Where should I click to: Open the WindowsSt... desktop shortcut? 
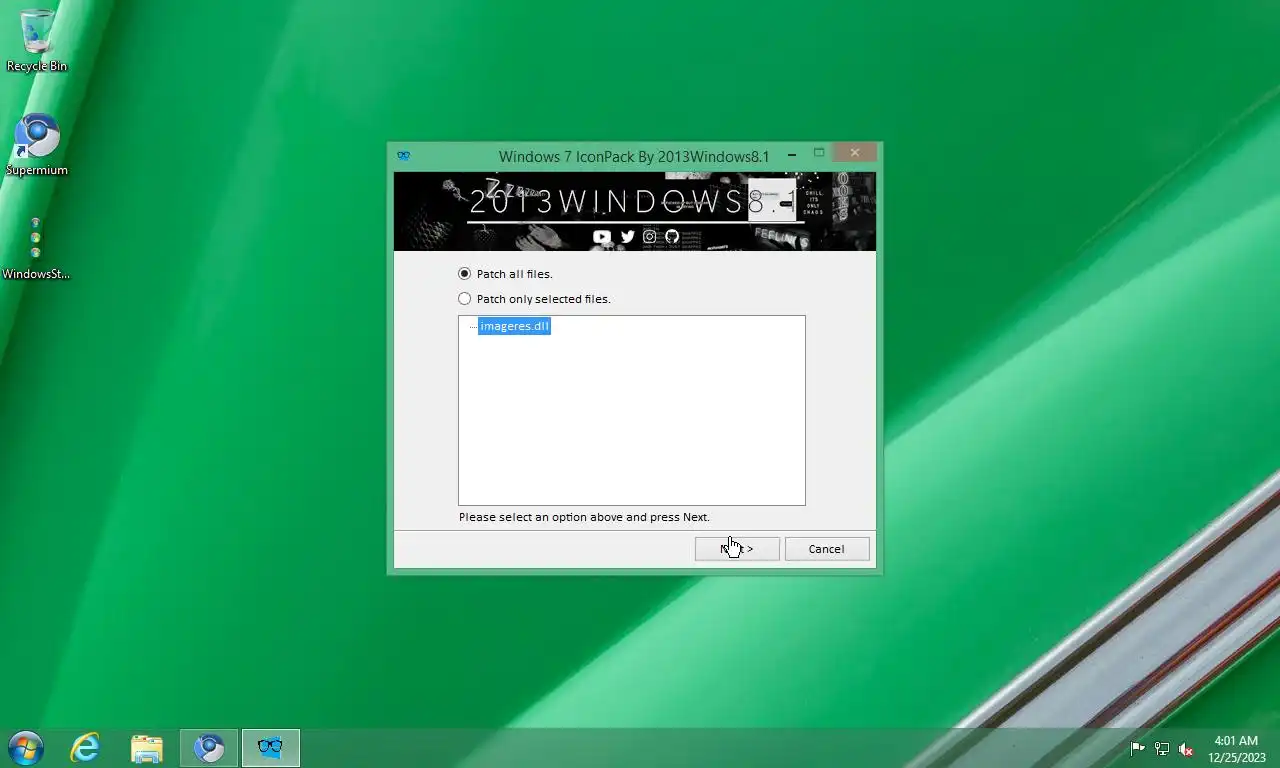pos(36,248)
